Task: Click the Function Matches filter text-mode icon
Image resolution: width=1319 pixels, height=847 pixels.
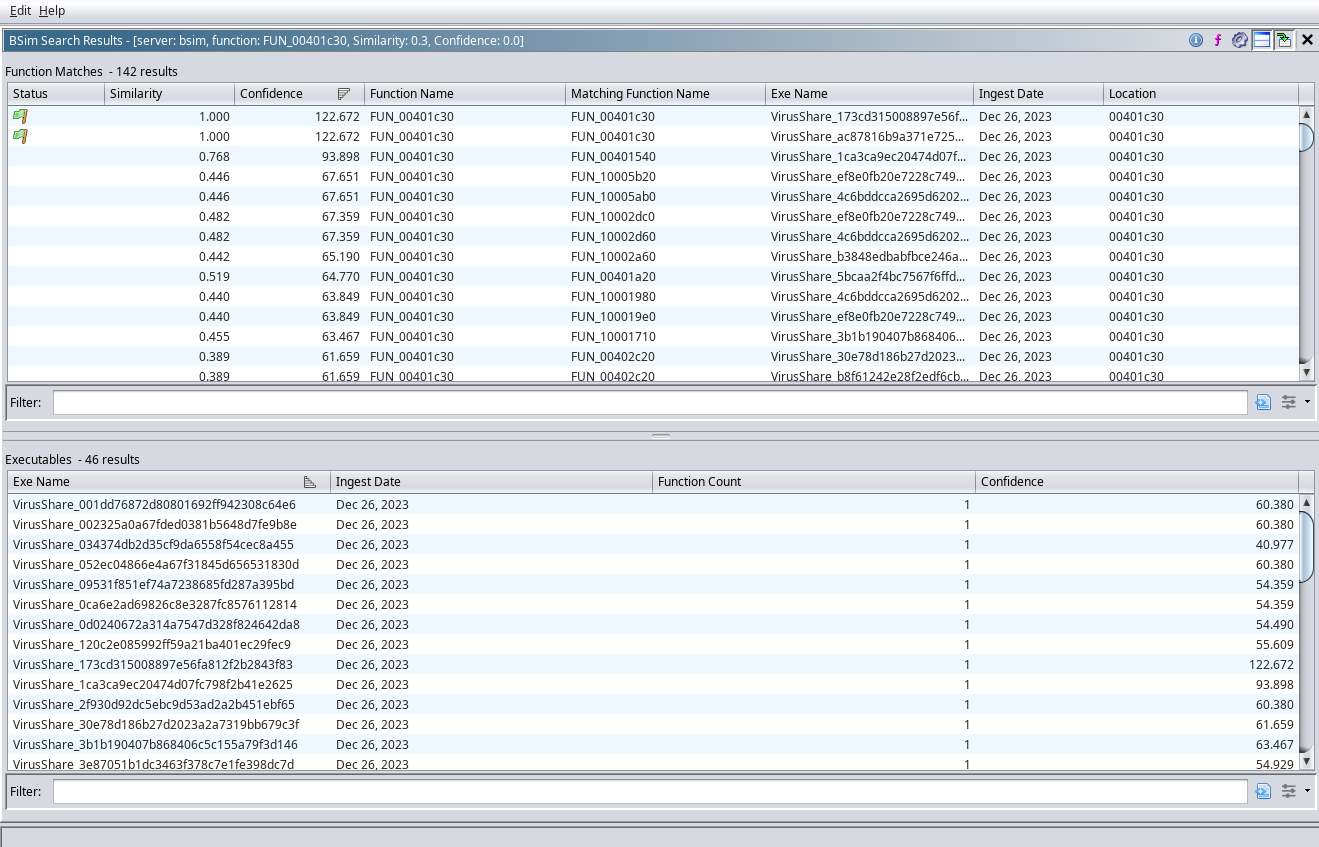Action: click(1264, 402)
